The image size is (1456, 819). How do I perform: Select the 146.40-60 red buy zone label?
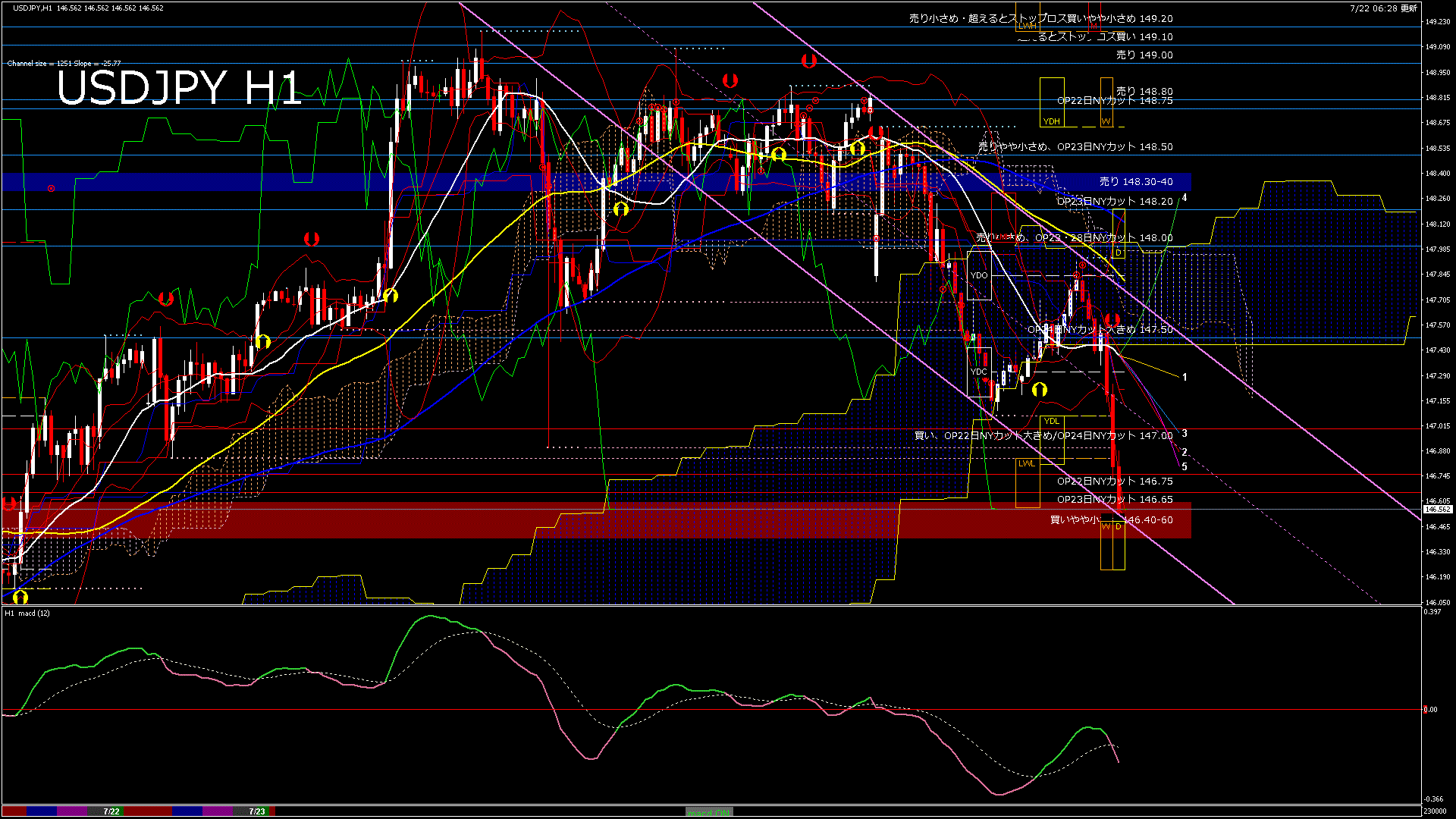(x=1112, y=519)
